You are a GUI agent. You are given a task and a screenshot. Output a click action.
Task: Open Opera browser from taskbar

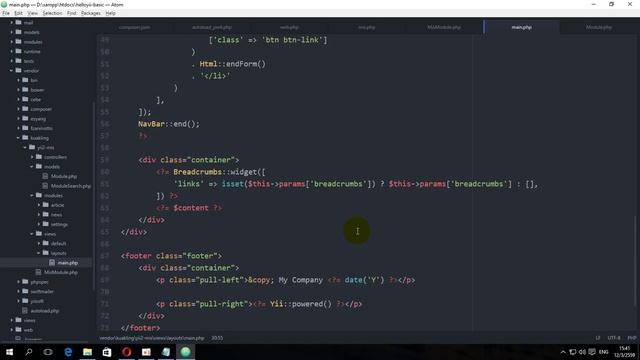click(127, 352)
